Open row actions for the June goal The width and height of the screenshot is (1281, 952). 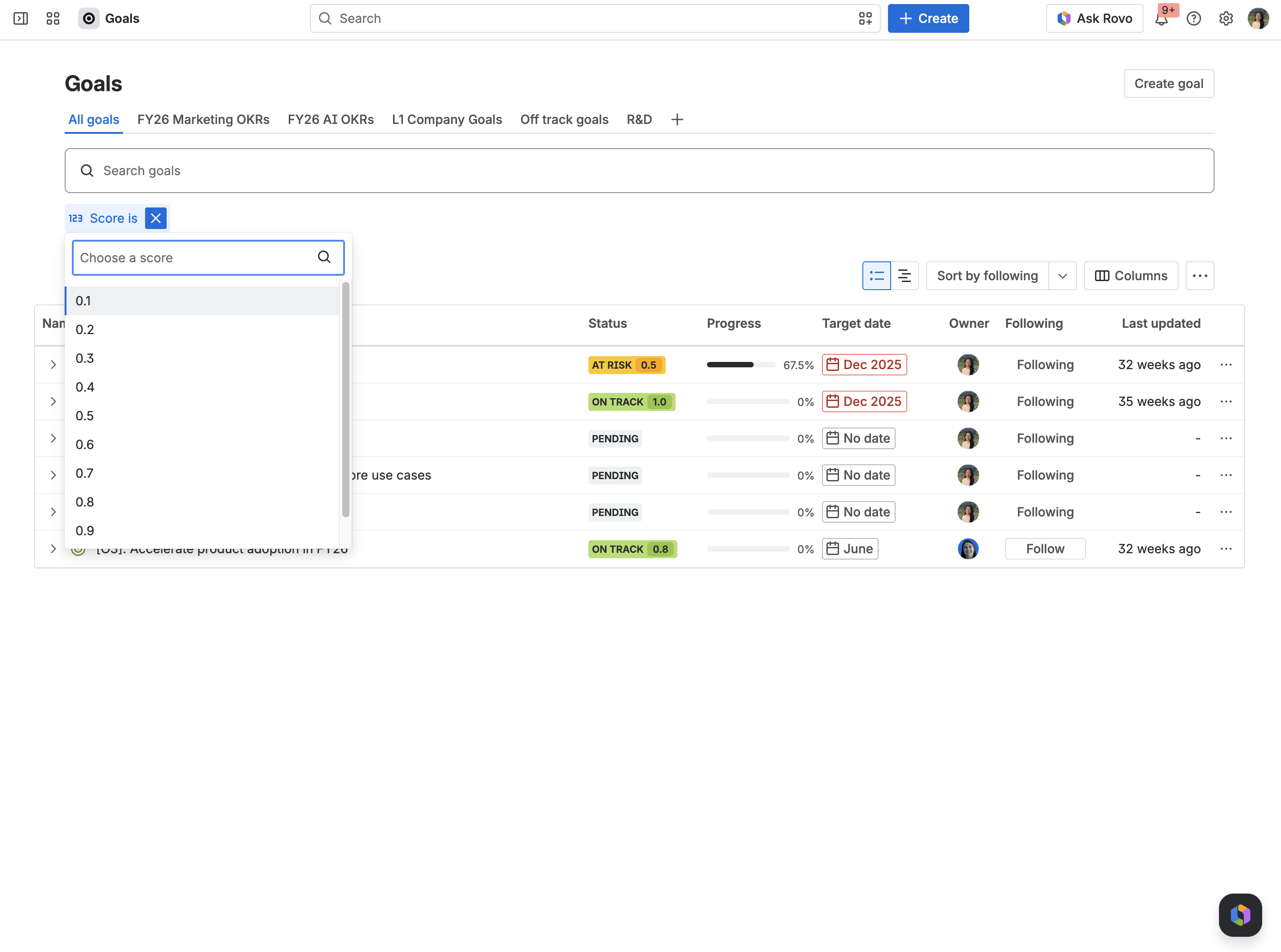click(x=1226, y=549)
